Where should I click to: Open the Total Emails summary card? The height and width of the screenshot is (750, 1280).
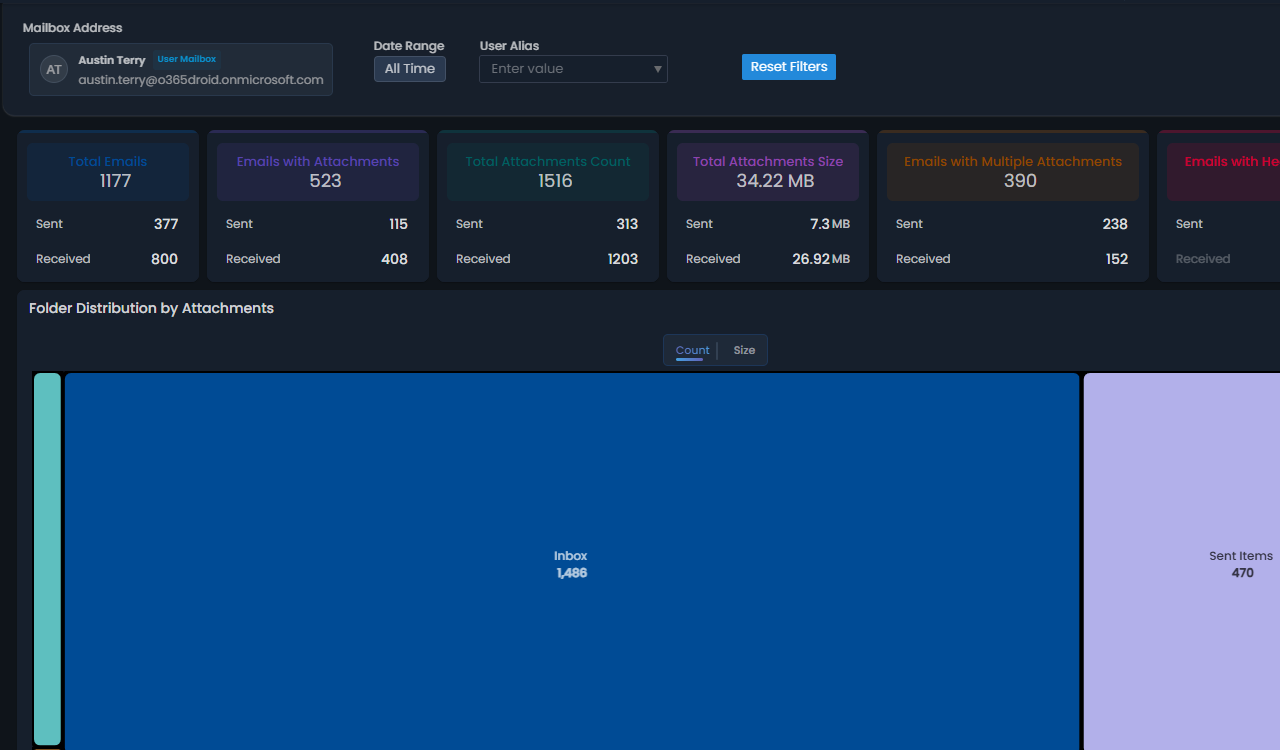click(107, 205)
